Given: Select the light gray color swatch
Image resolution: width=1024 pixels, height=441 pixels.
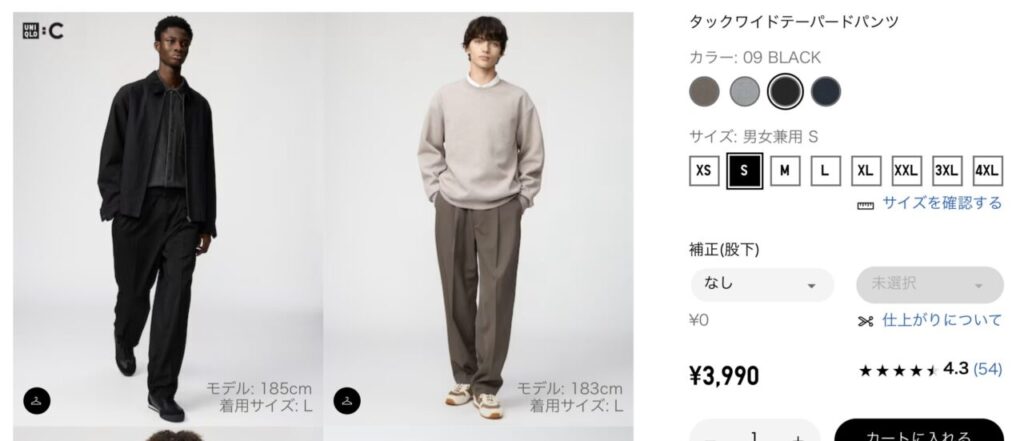Looking at the screenshot, I should click(744, 91).
